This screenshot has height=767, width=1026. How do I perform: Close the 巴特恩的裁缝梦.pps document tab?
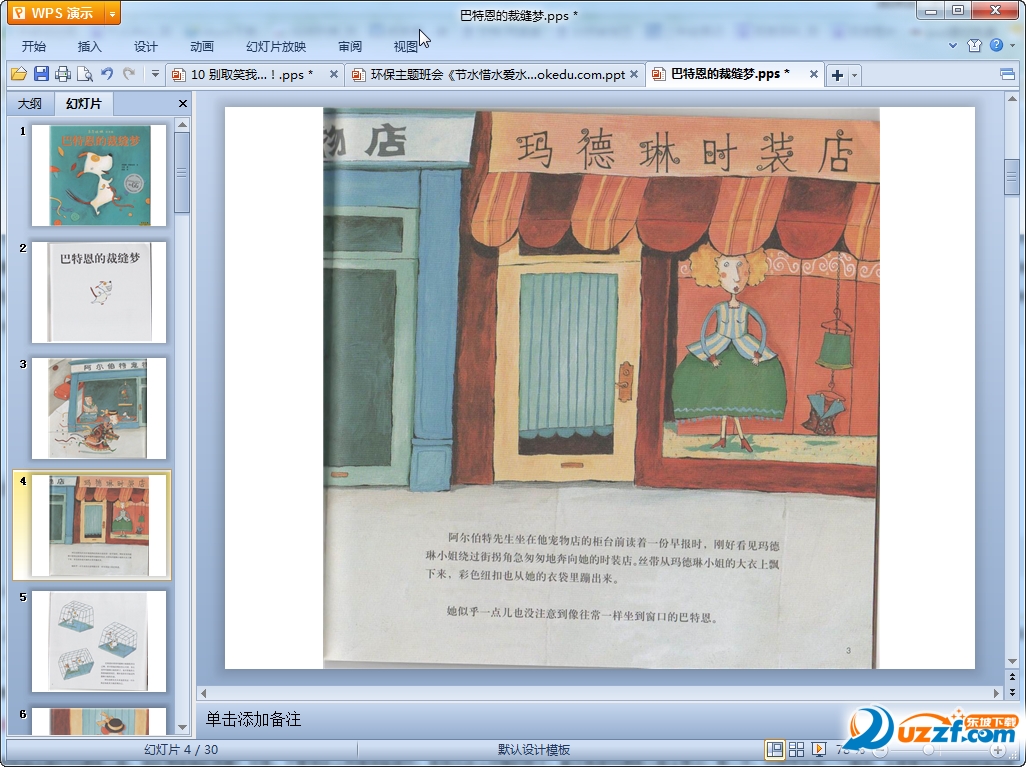813,74
